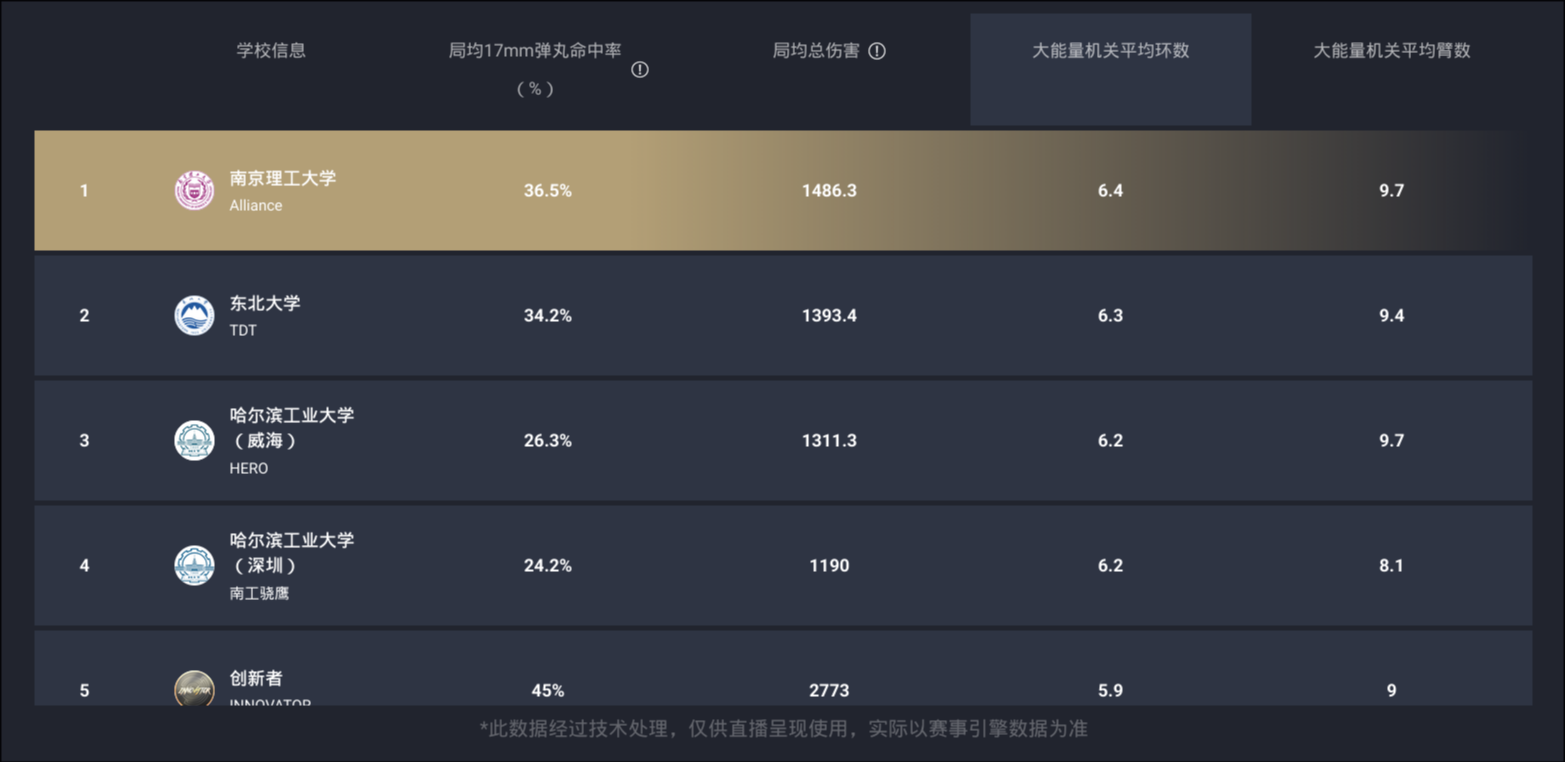Click rank 2 hit rate 34.2%
Screen dimensions: 1565x762
548,315
